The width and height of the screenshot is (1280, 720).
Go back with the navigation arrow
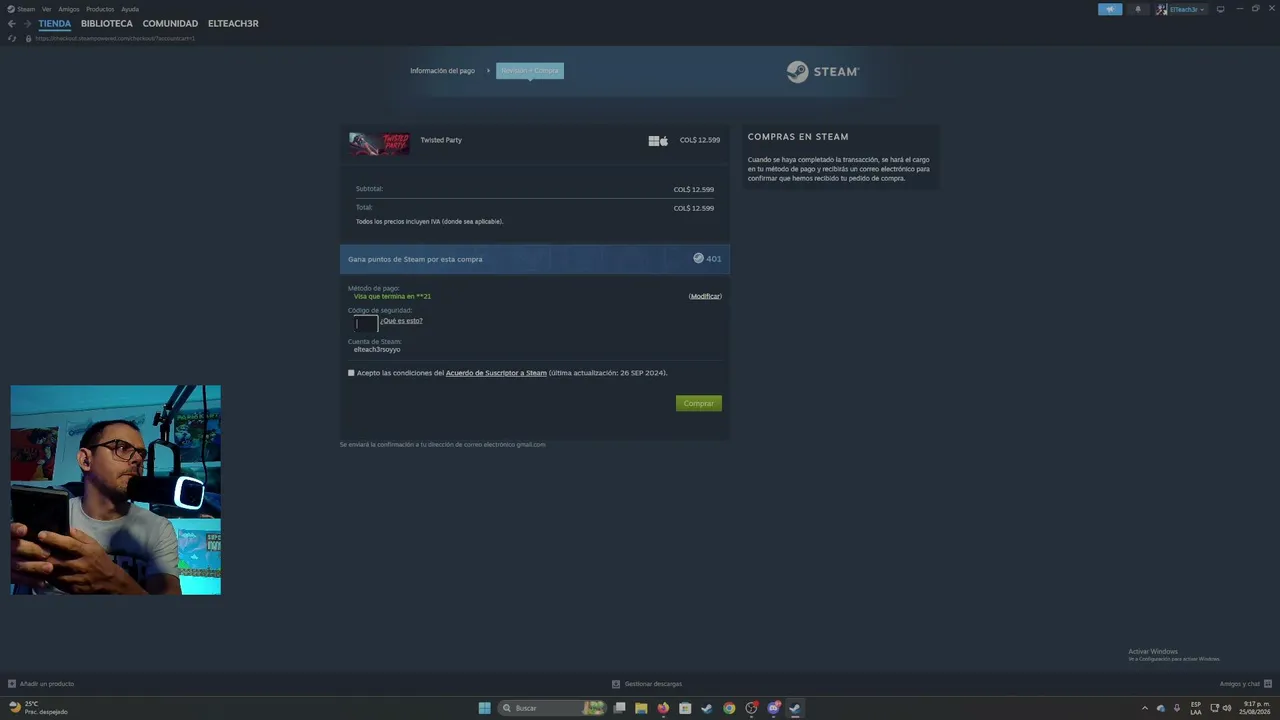pos(12,24)
